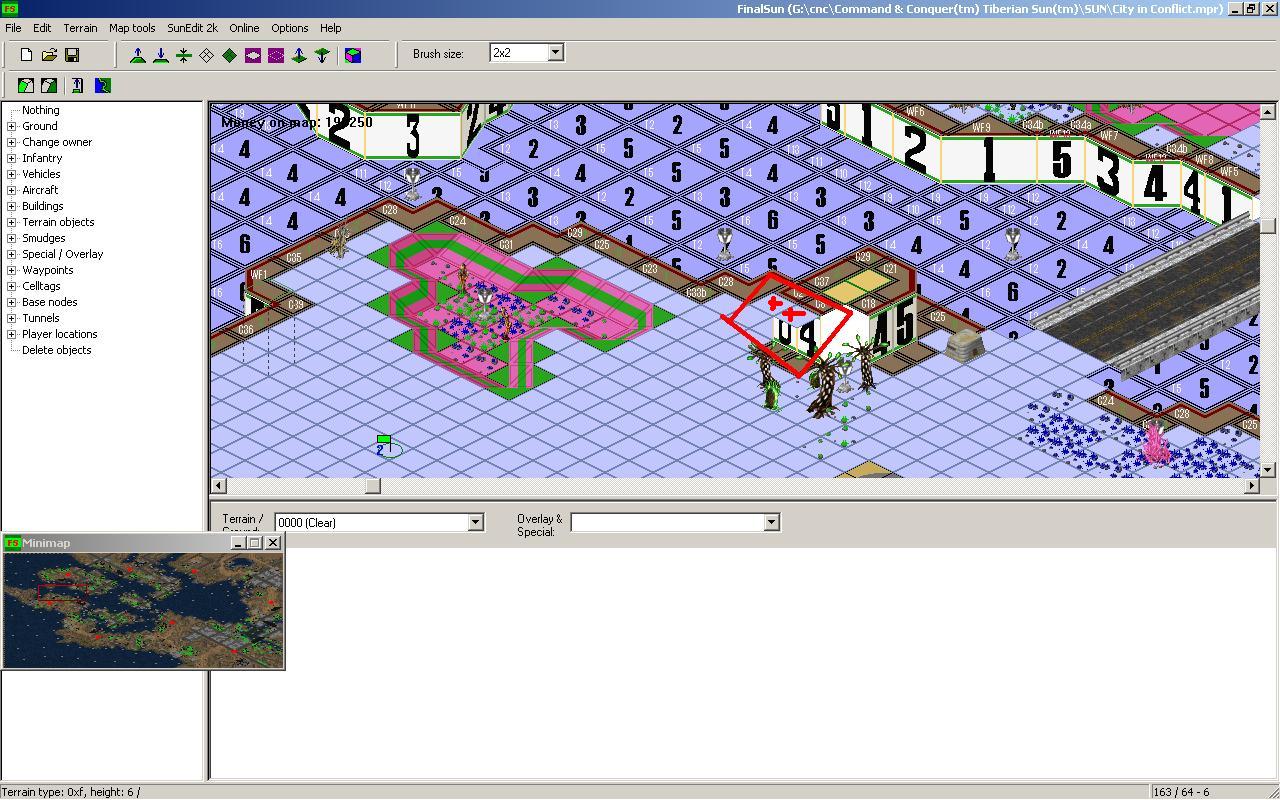Open the Help menu
Screen dimensions: 1280x800
(330, 28)
